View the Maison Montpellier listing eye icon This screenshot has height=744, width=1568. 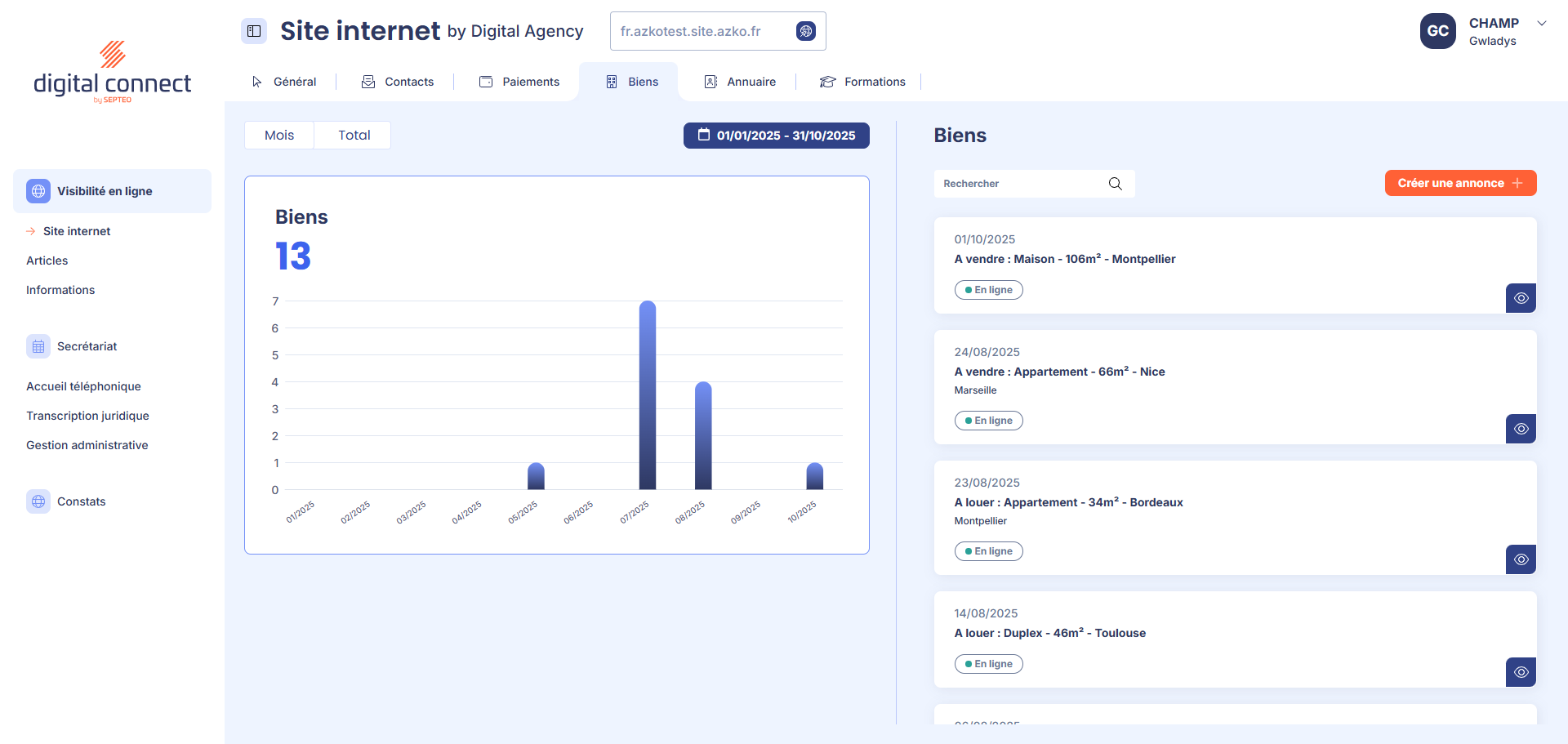(x=1521, y=298)
